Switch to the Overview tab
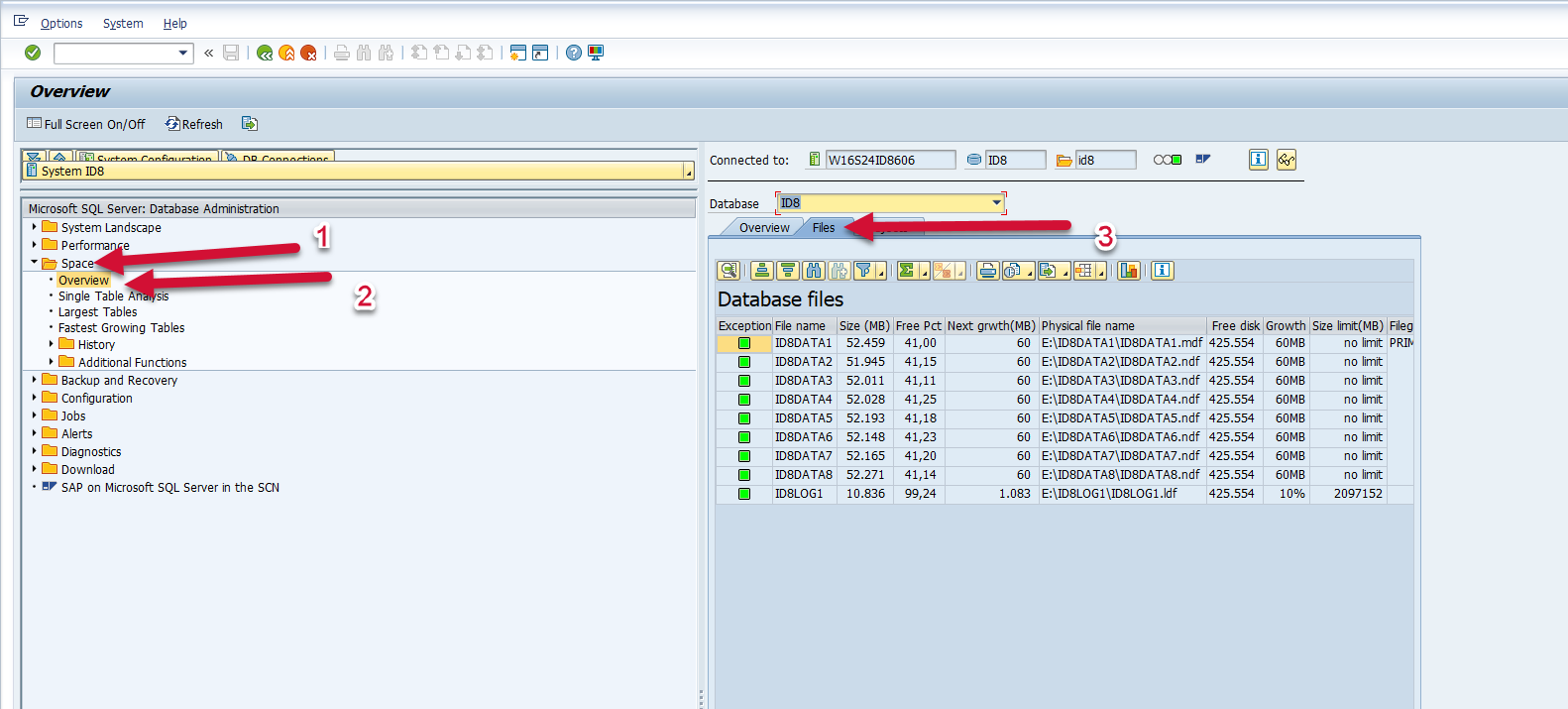The height and width of the screenshot is (709, 1568). click(x=764, y=228)
